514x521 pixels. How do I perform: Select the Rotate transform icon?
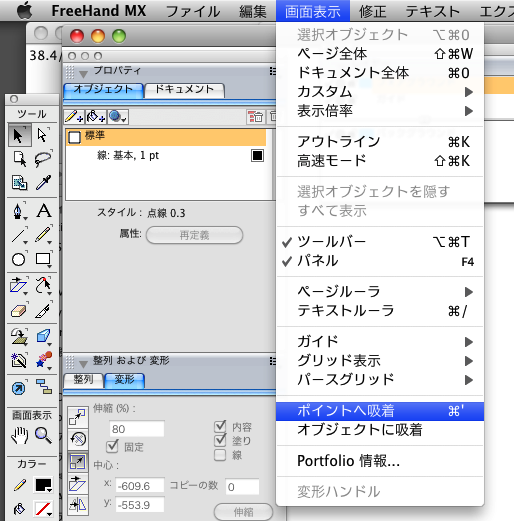78,439
